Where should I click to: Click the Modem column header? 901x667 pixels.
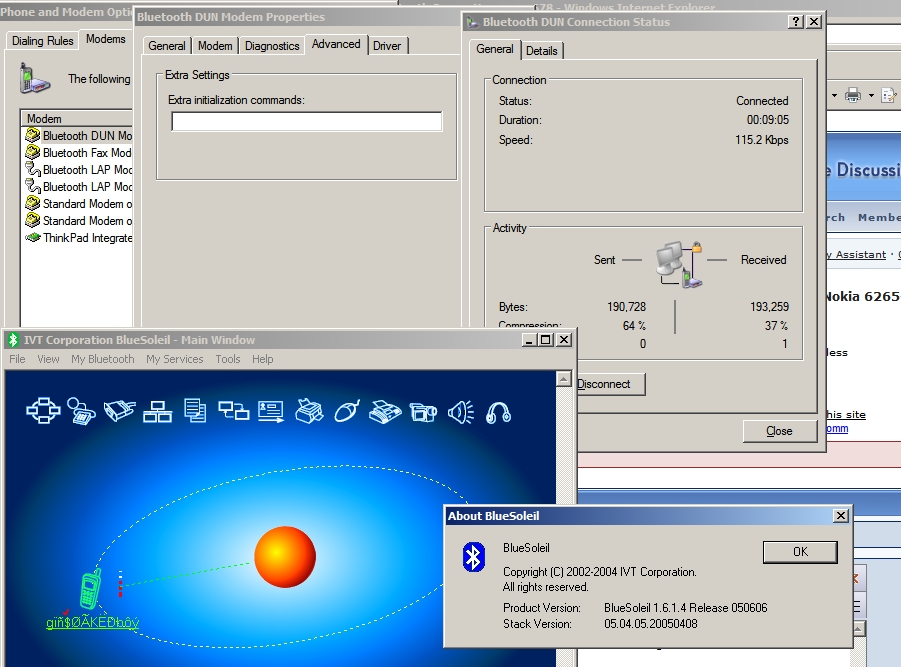pyautogui.click(x=76, y=118)
